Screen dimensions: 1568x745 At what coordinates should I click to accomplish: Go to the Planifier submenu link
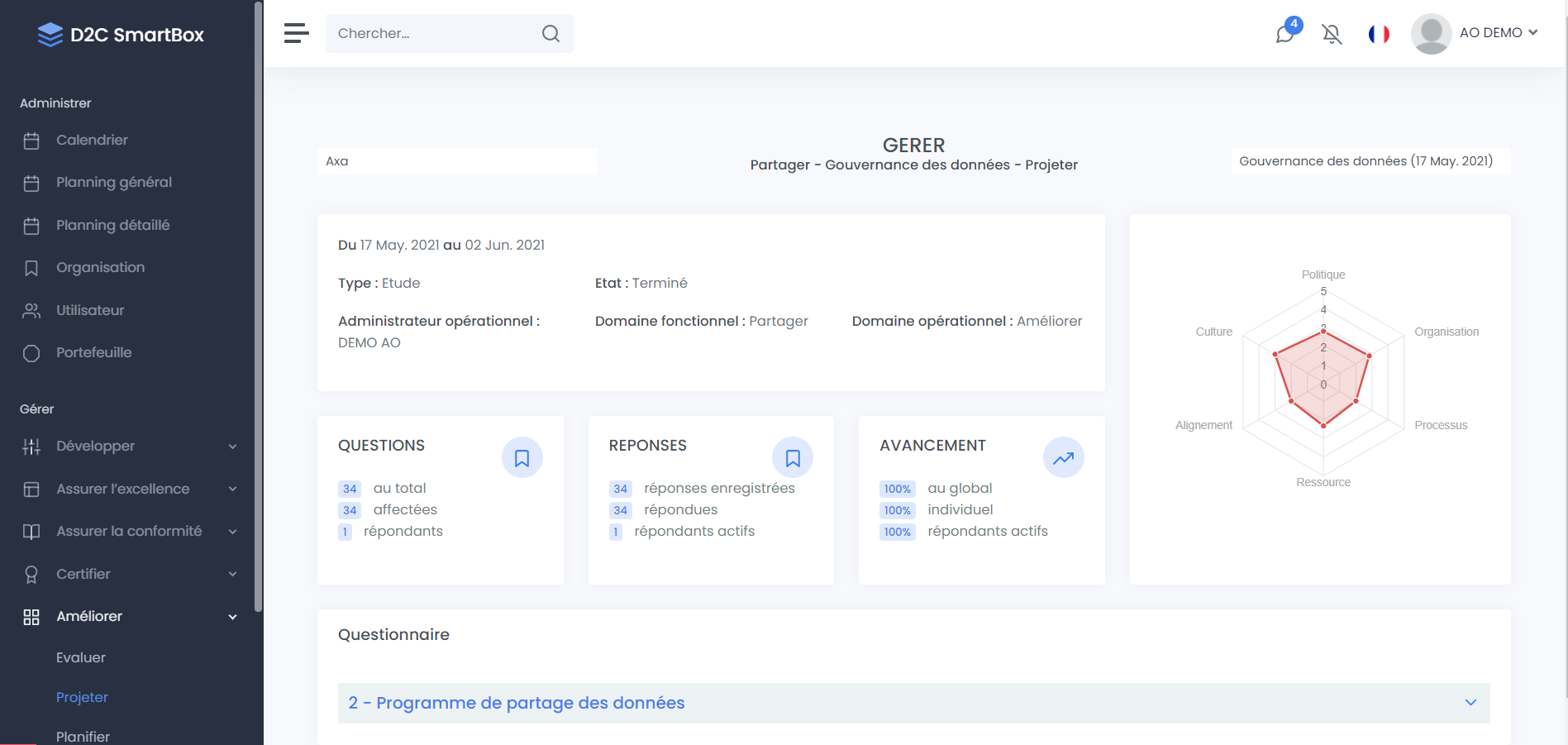click(x=83, y=736)
